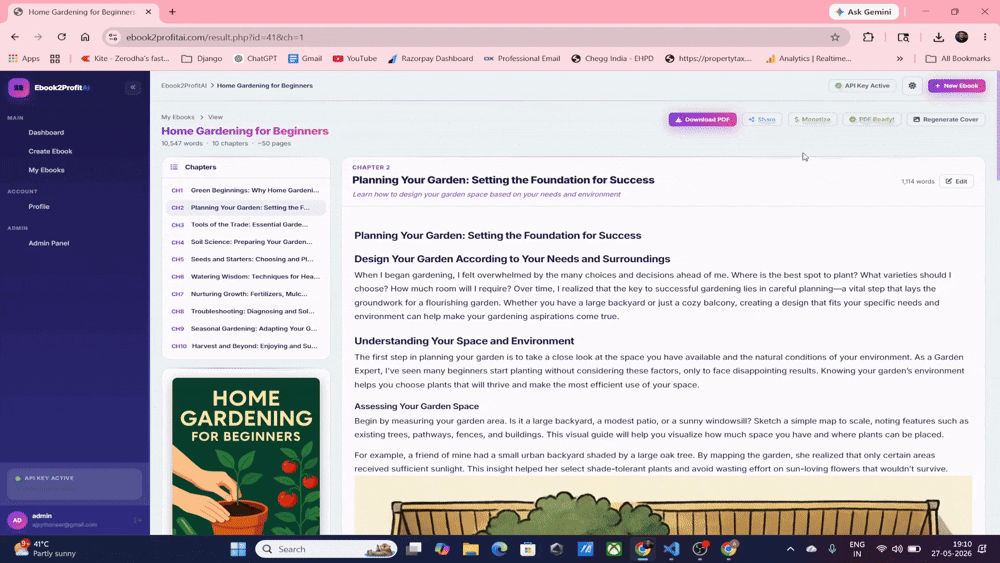Open the apps grid shortcut in bookmarks bar
1000x563 pixels.
click(x=55, y=59)
